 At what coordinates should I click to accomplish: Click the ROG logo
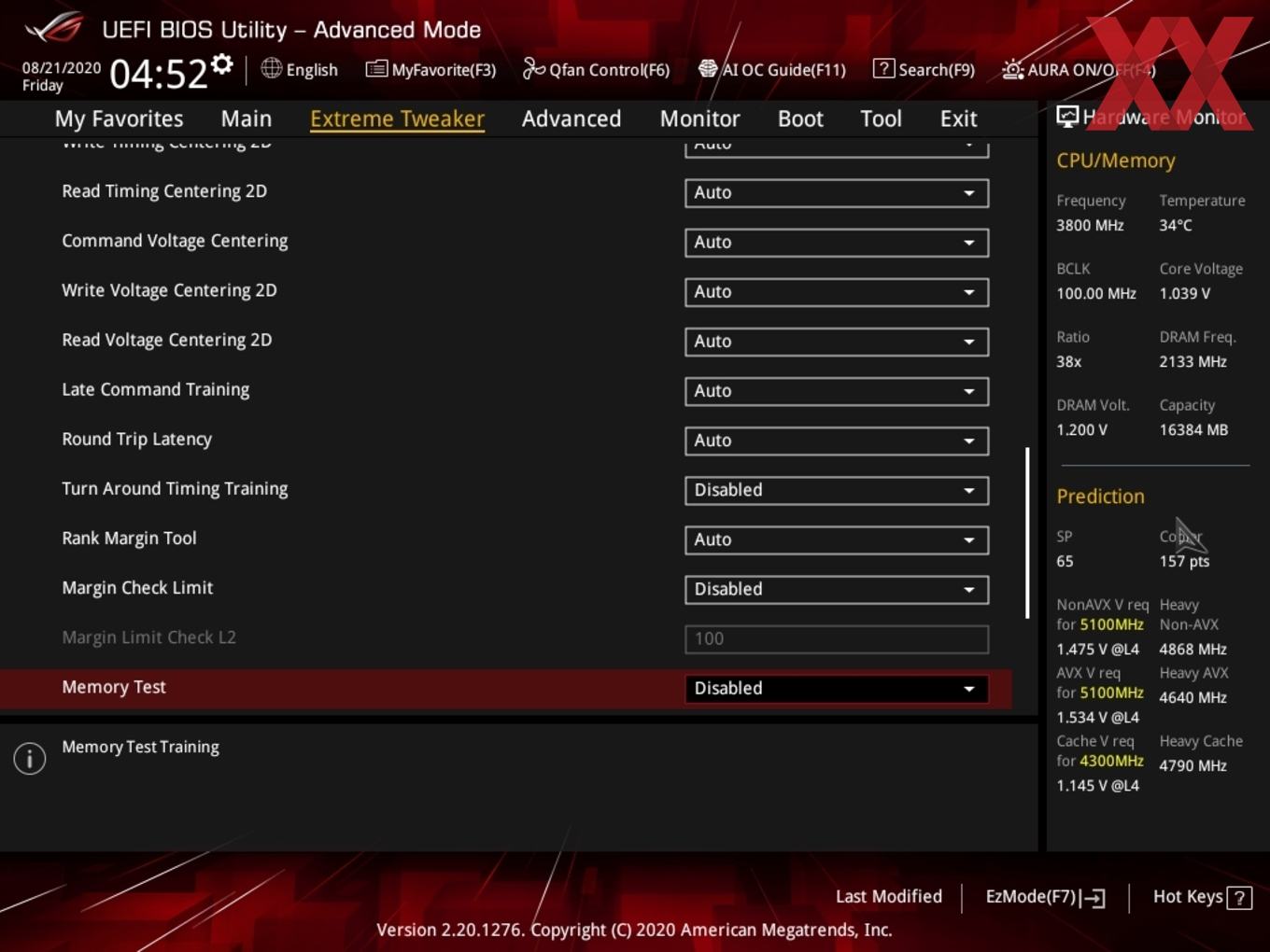coord(54,28)
